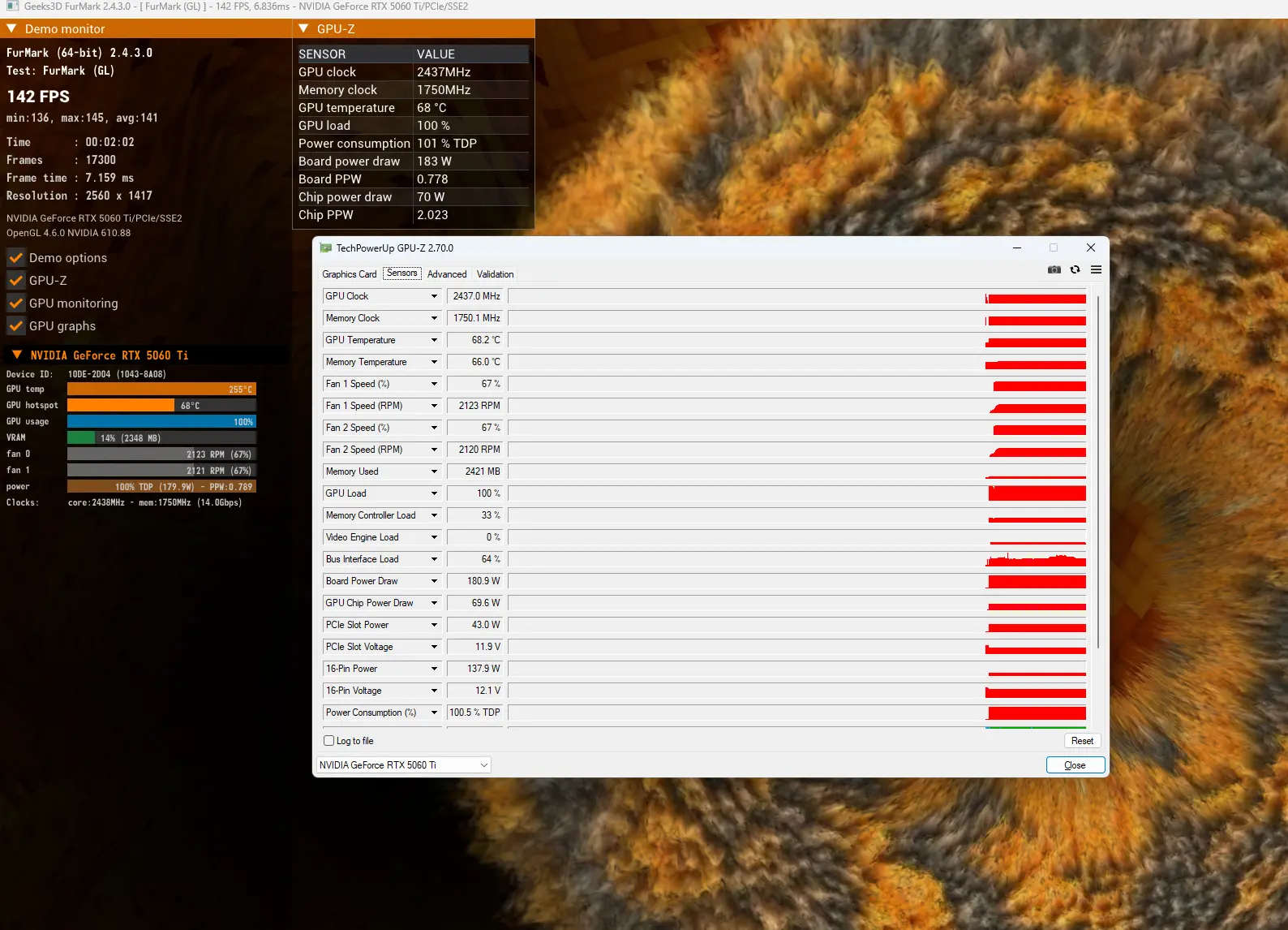
Task: Click the fan 0 RPM bar
Action: (161, 454)
